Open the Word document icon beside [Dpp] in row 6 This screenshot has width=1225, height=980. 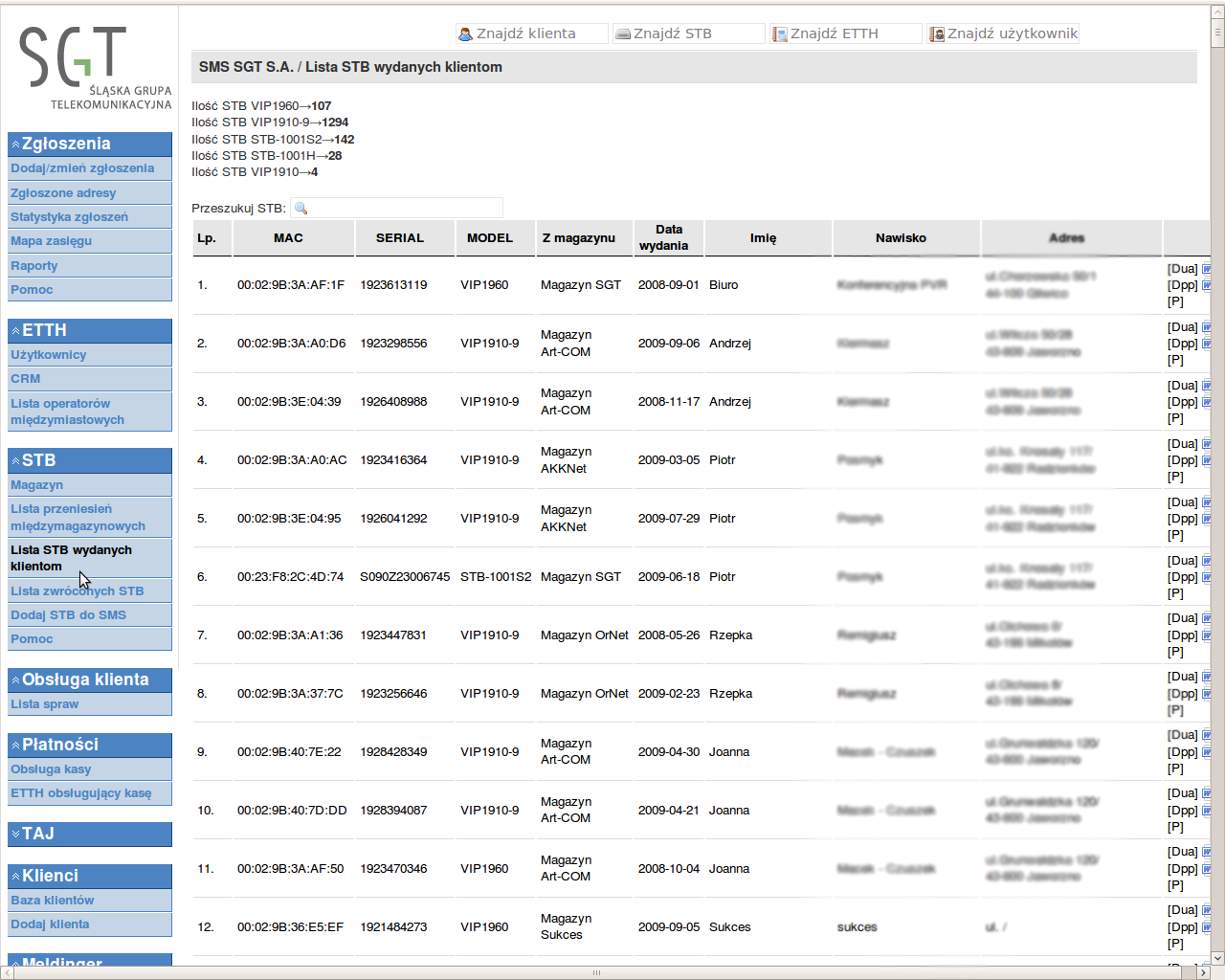click(1206, 577)
